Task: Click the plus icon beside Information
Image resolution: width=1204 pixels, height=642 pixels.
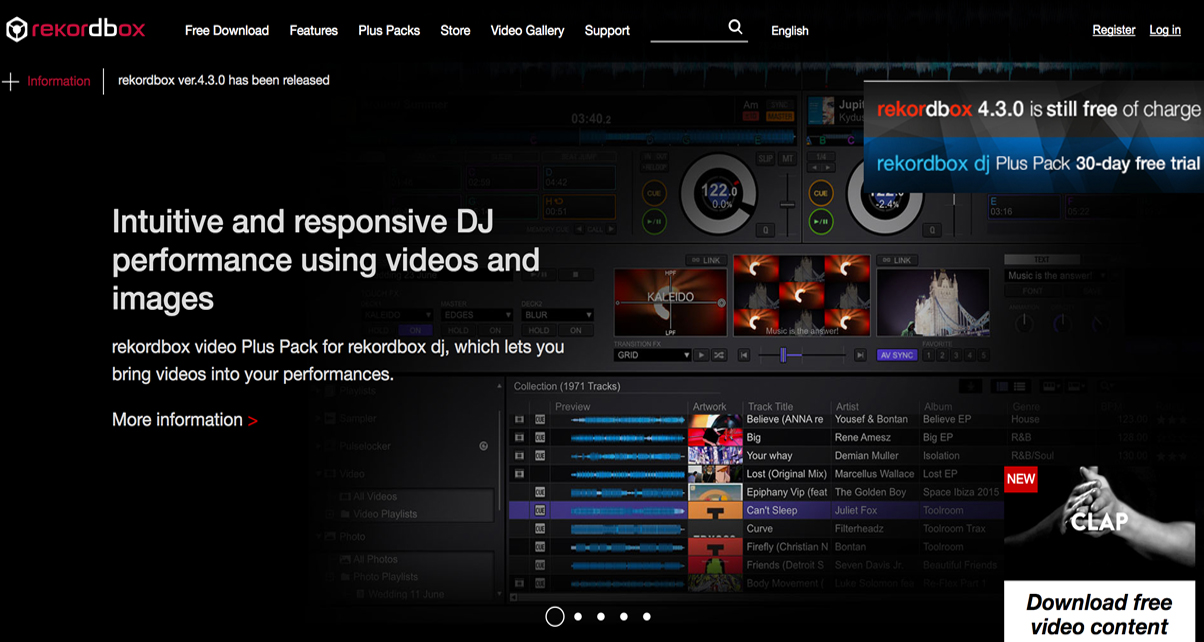Action: [11, 81]
